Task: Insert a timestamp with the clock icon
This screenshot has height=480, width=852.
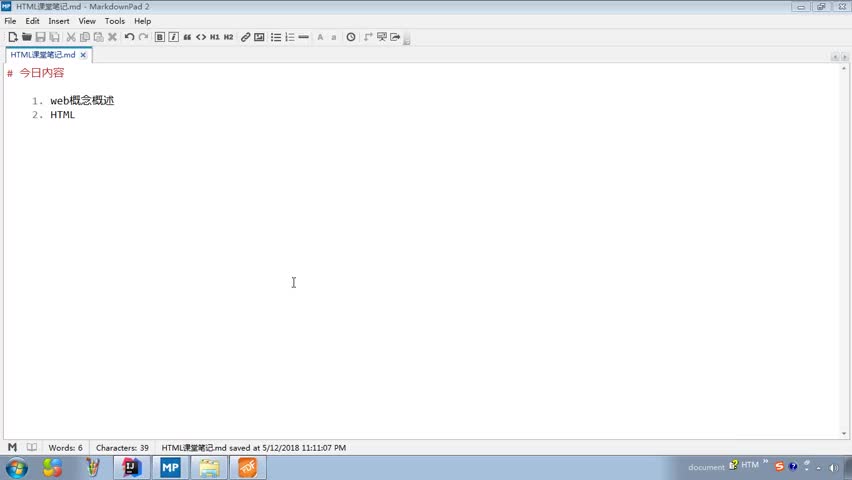Action: coord(351,37)
